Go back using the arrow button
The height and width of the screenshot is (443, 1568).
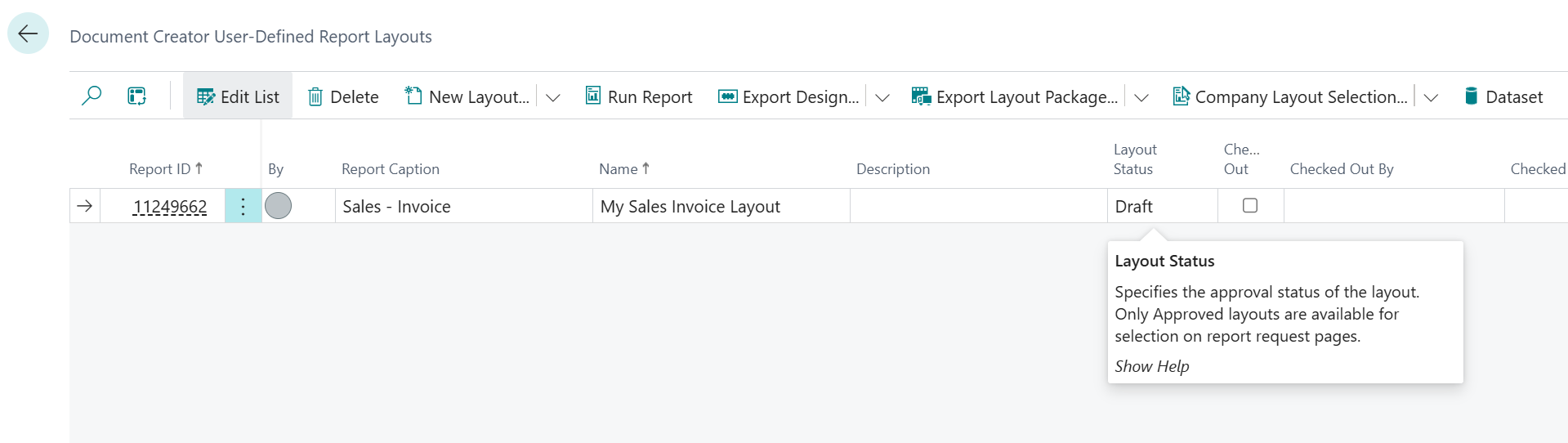coord(28,34)
